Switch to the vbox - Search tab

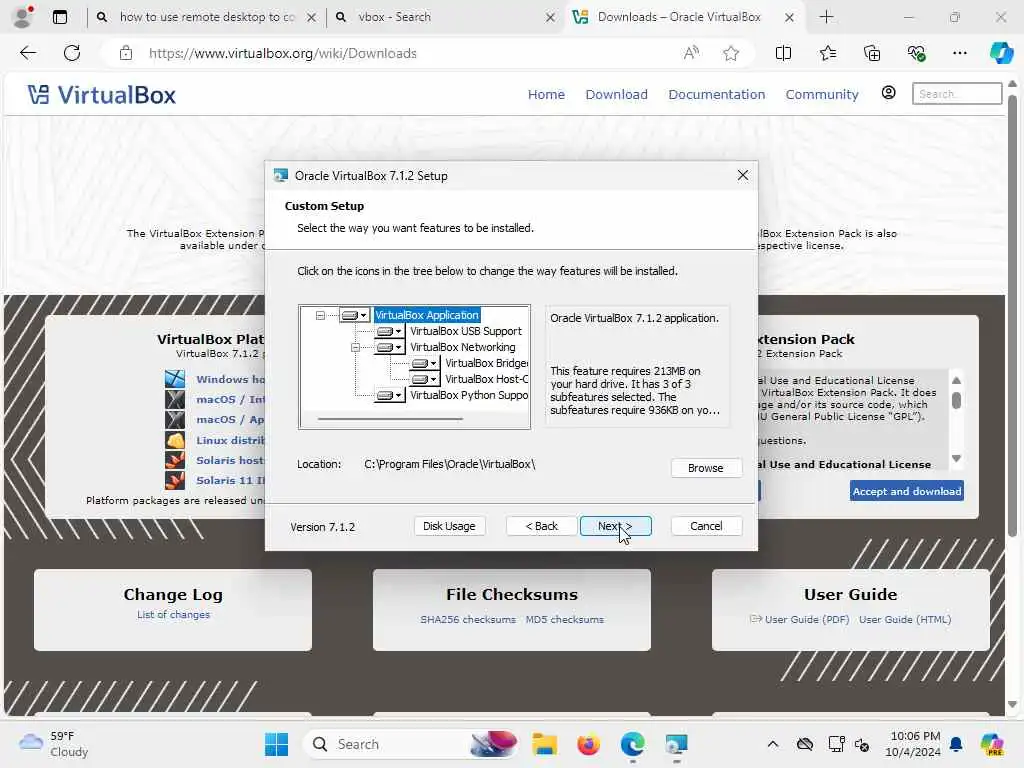pos(444,17)
